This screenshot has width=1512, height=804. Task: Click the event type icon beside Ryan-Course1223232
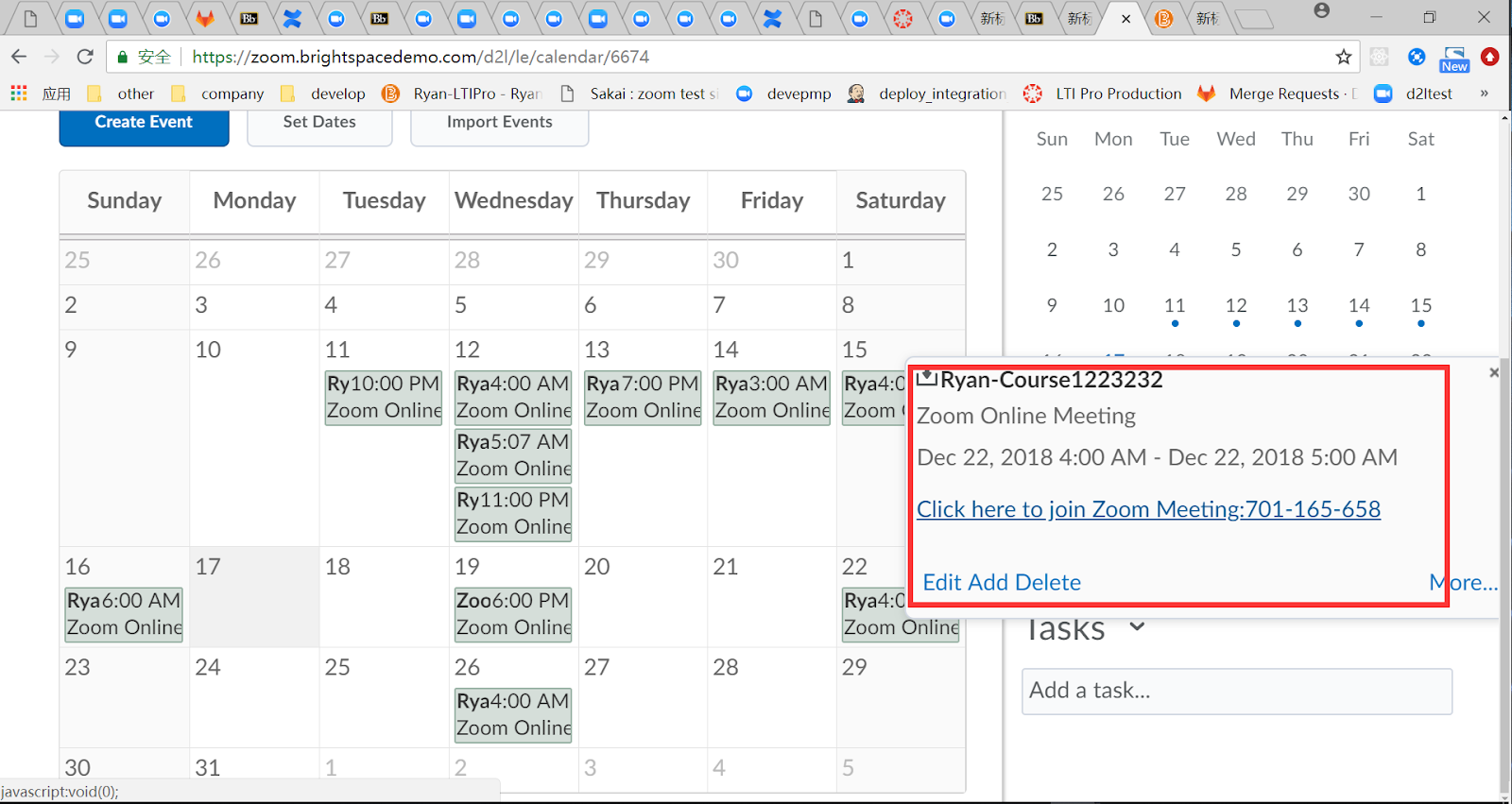926,379
